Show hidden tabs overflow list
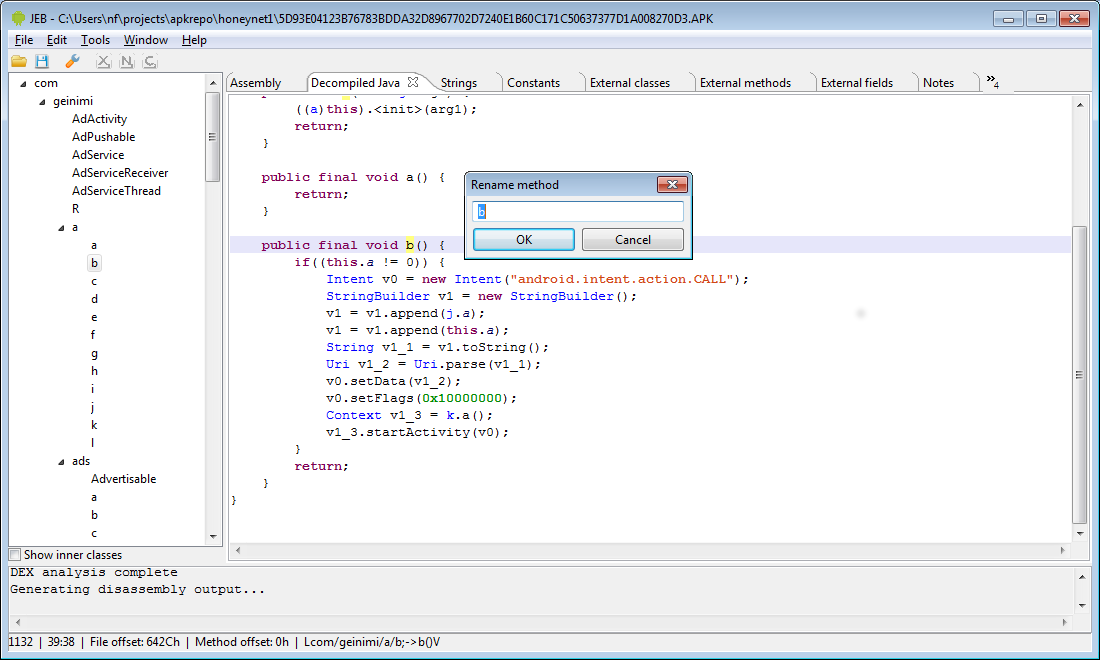Image resolution: width=1100 pixels, height=660 pixels. 991,82
